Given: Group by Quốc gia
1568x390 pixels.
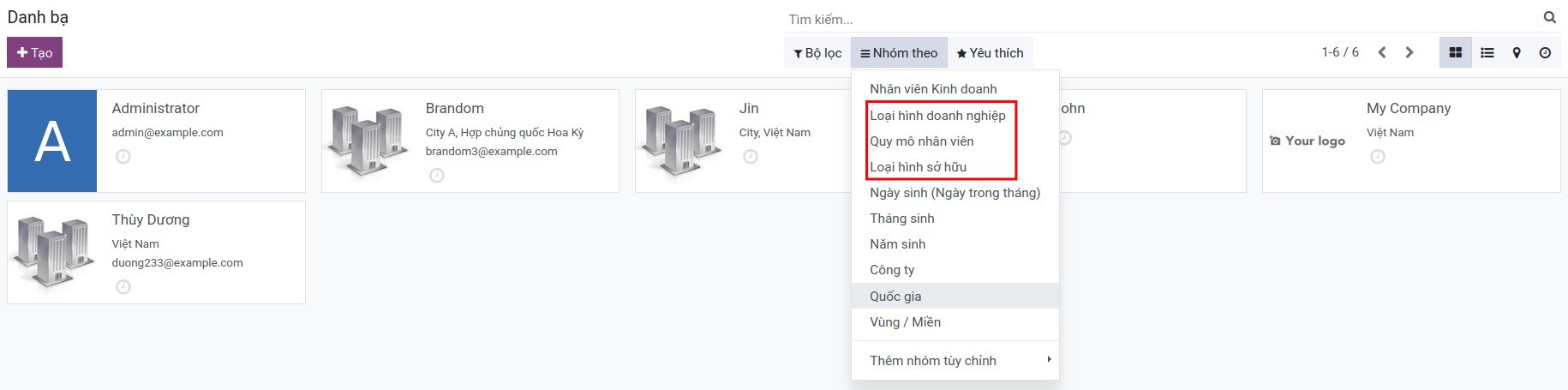Looking at the screenshot, I should (955, 297).
